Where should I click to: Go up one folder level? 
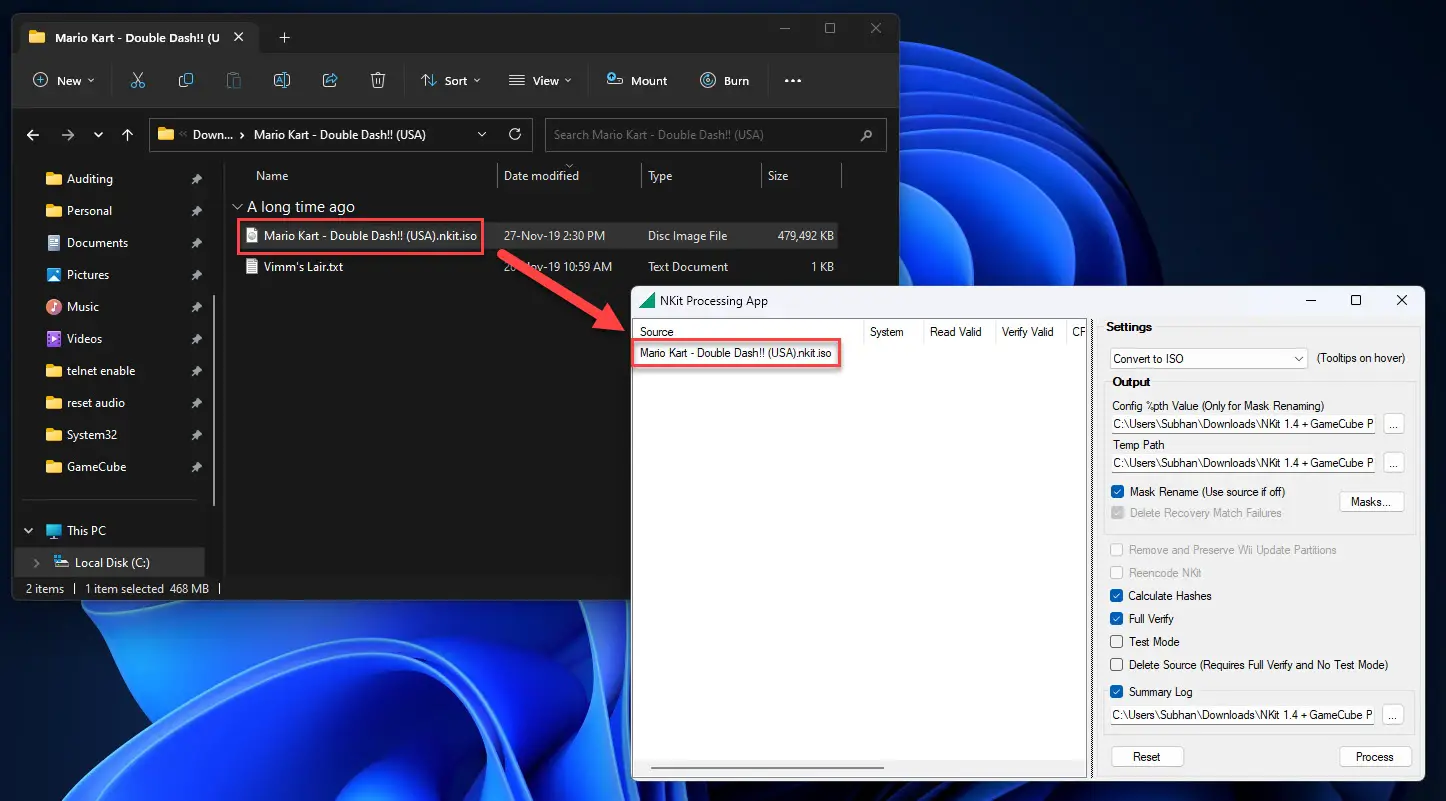point(127,134)
